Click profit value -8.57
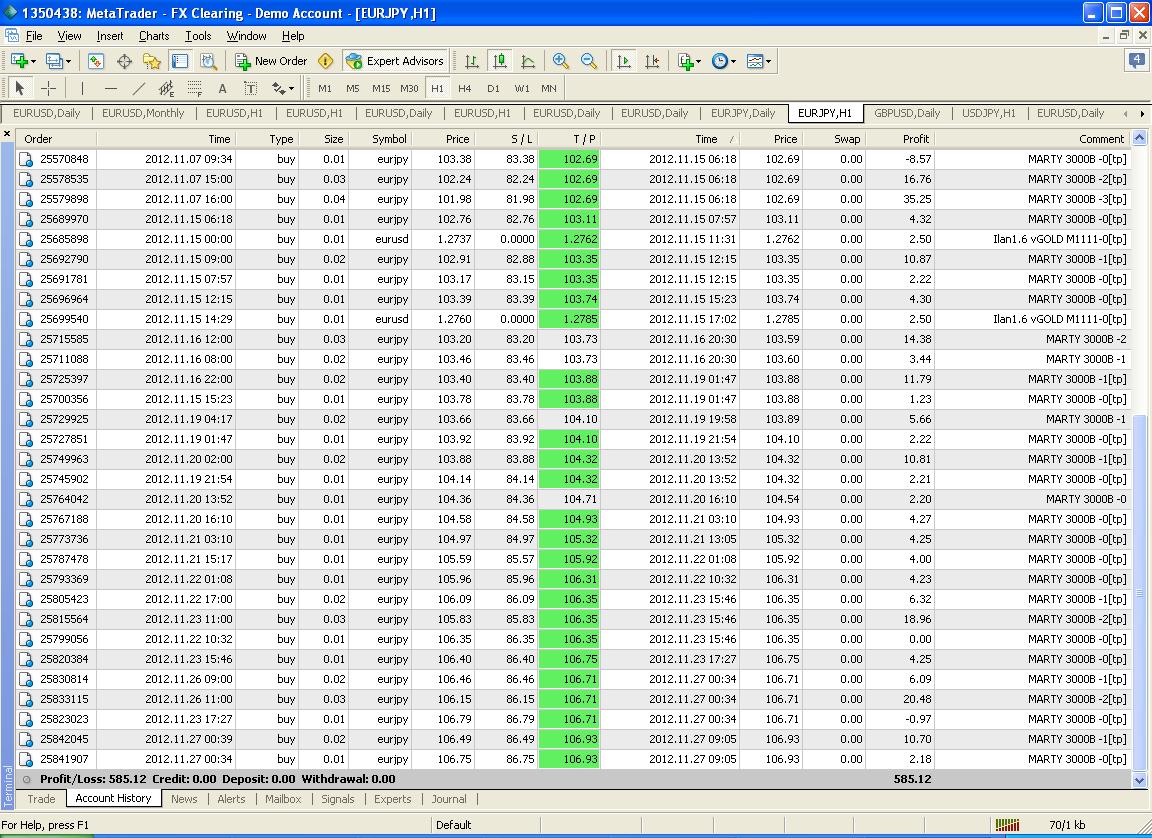 pos(918,159)
